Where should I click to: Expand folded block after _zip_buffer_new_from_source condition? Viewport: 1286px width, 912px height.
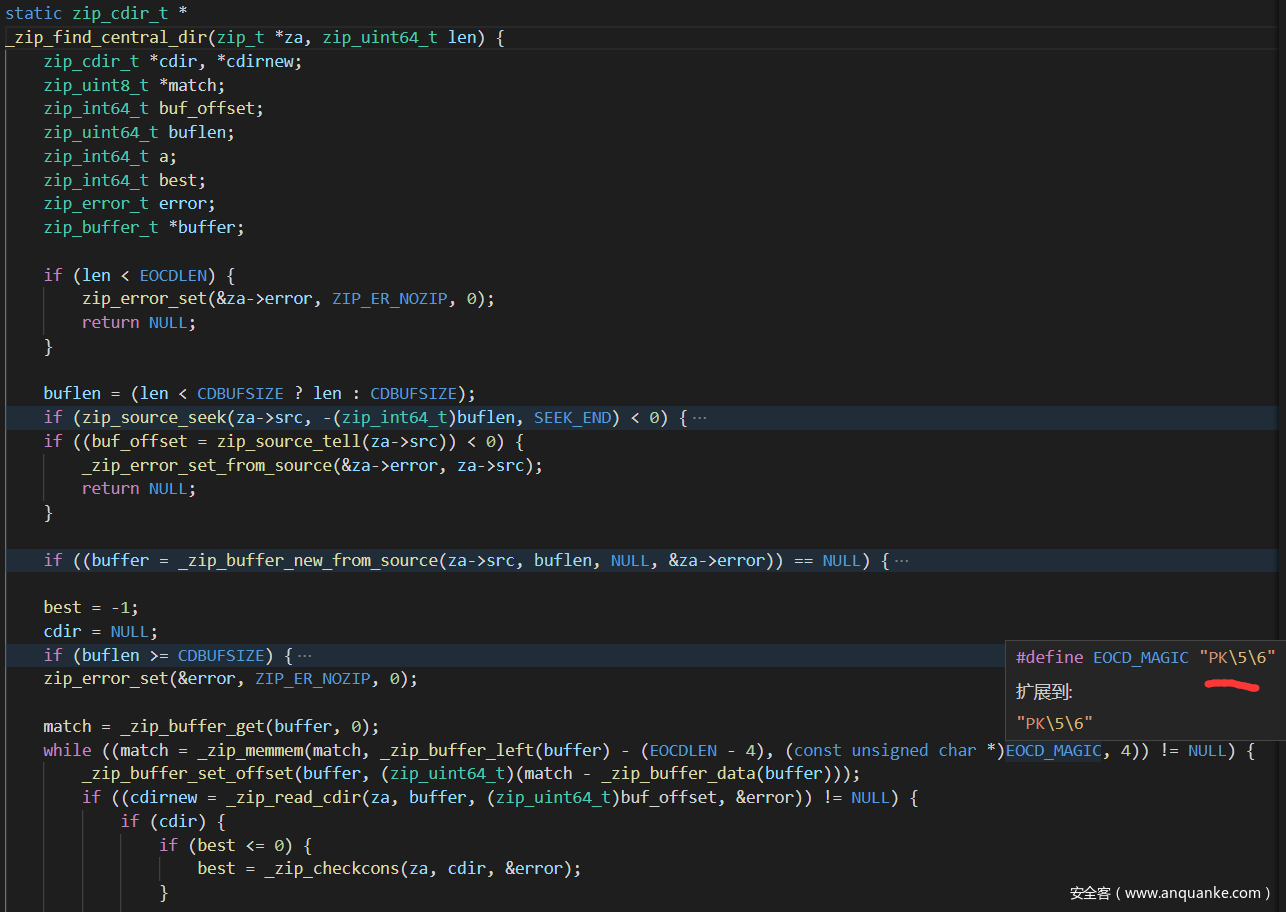901,561
